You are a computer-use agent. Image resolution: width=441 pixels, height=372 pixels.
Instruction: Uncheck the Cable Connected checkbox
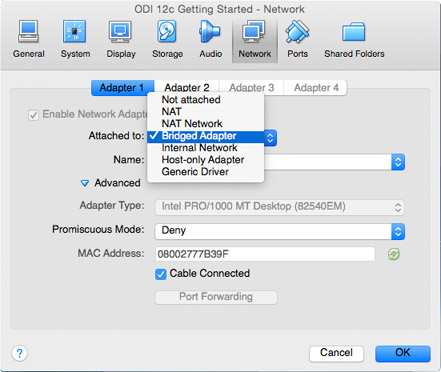[x=160, y=274]
